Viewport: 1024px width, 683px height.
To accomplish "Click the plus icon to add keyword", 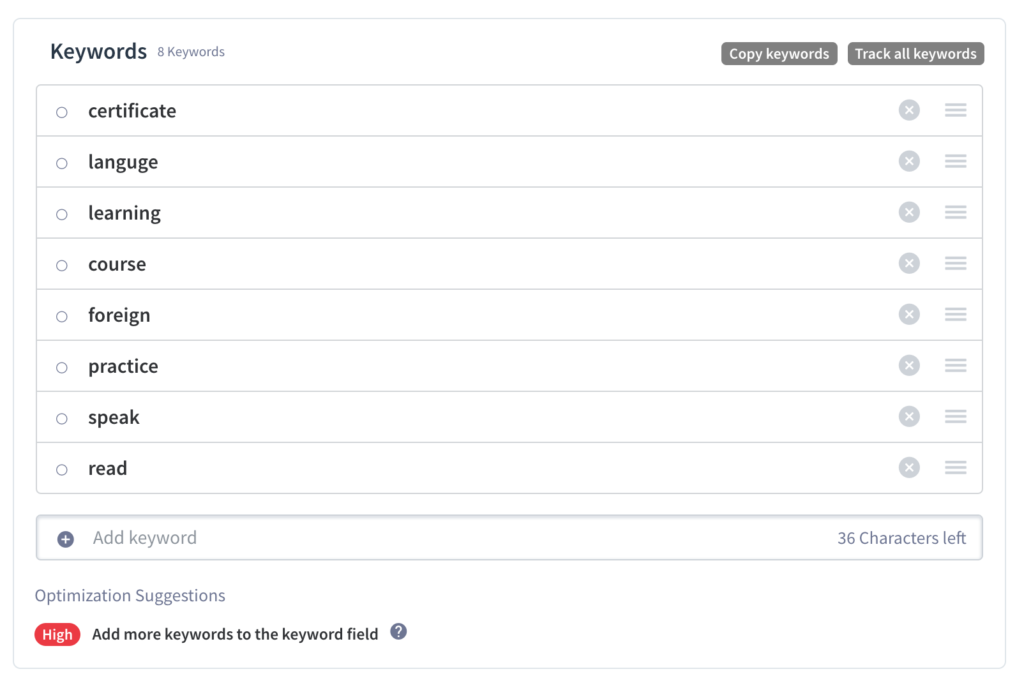I will pos(65,539).
